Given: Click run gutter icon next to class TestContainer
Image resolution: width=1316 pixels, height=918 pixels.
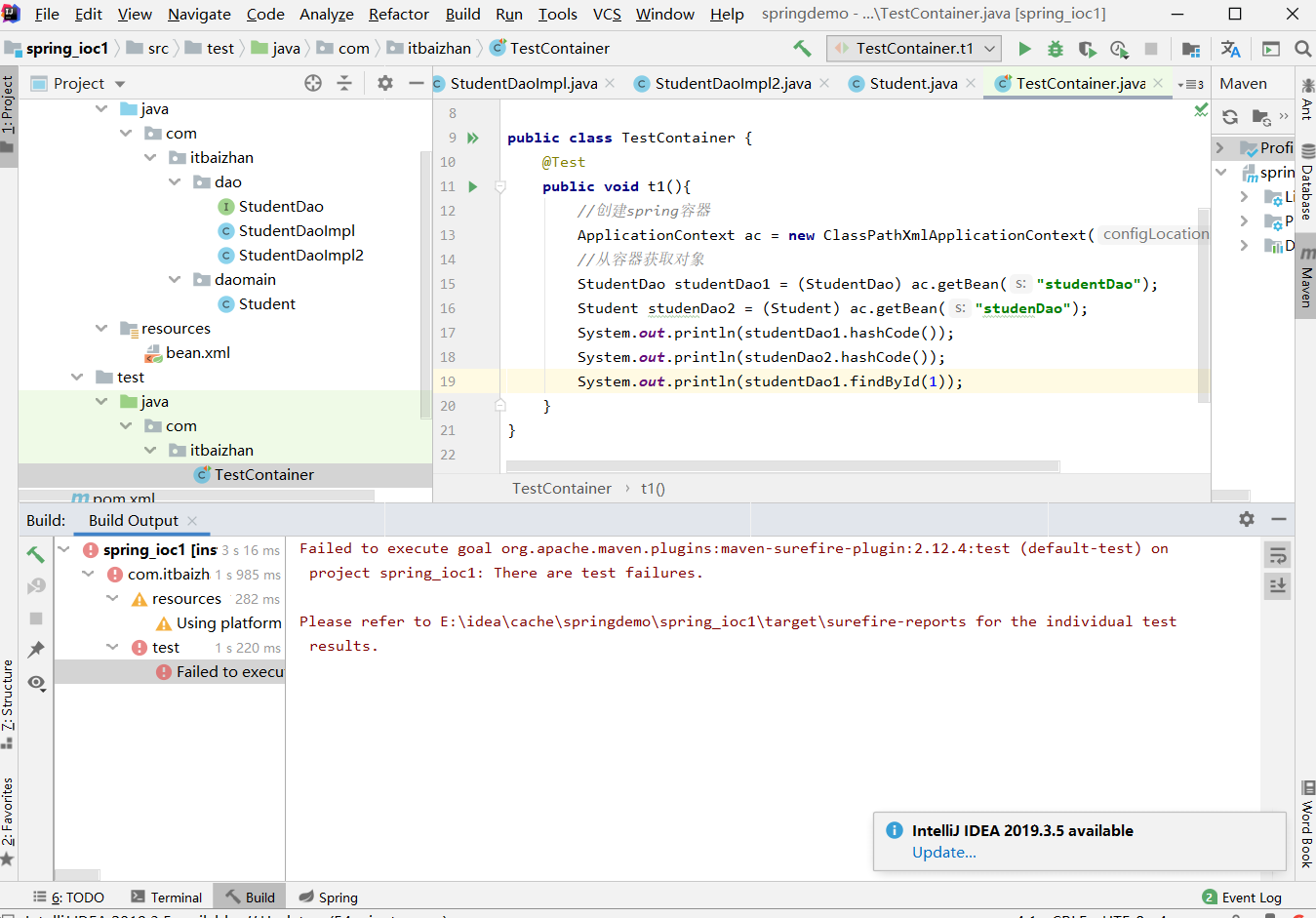Looking at the screenshot, I should 473,138.
